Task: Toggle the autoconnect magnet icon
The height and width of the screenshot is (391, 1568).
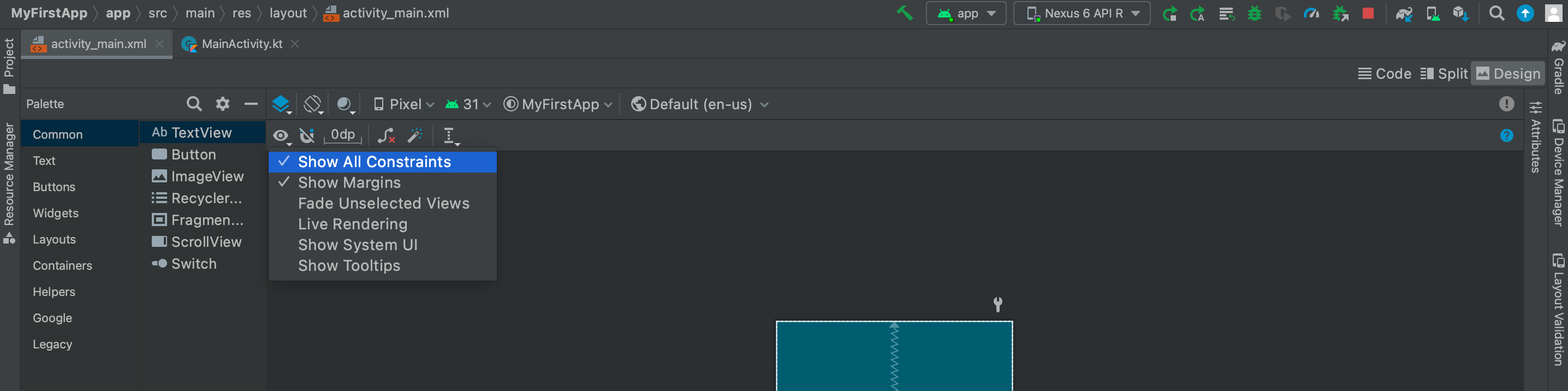Action: 307,135
